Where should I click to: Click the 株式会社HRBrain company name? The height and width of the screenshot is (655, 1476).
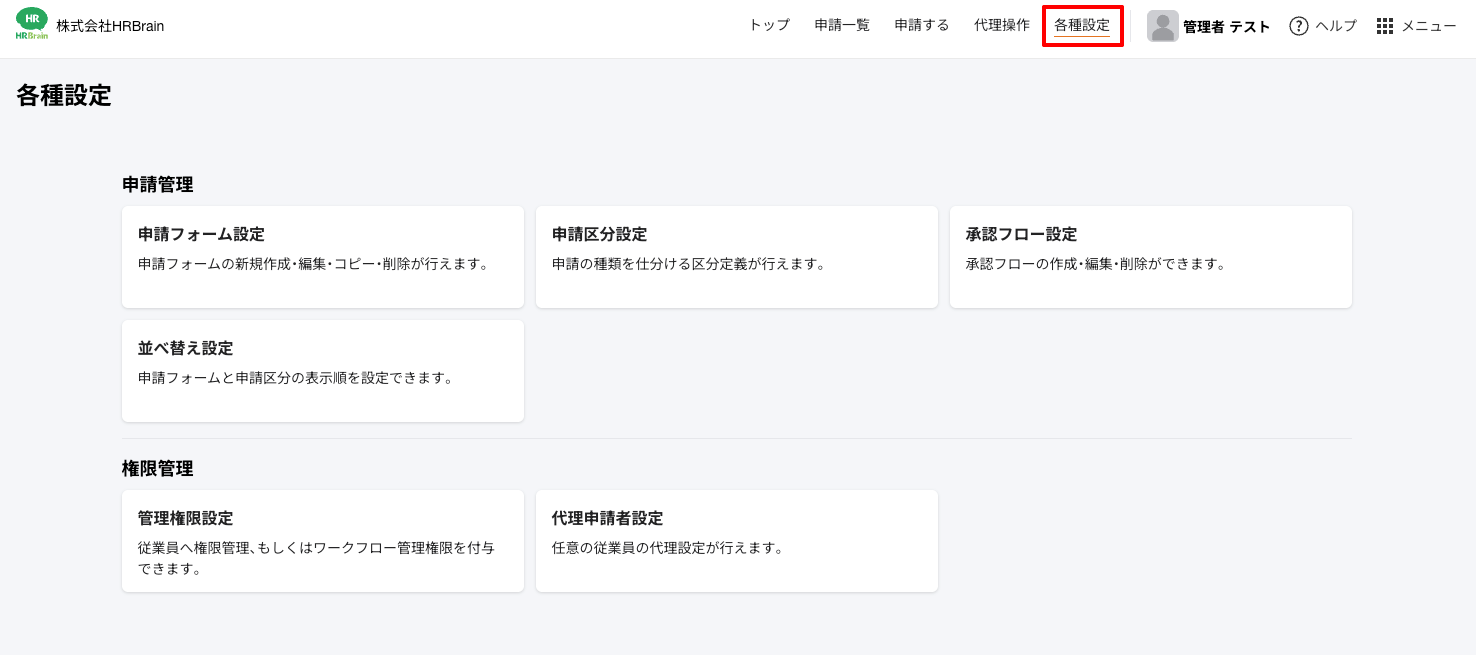coord(110,26)
